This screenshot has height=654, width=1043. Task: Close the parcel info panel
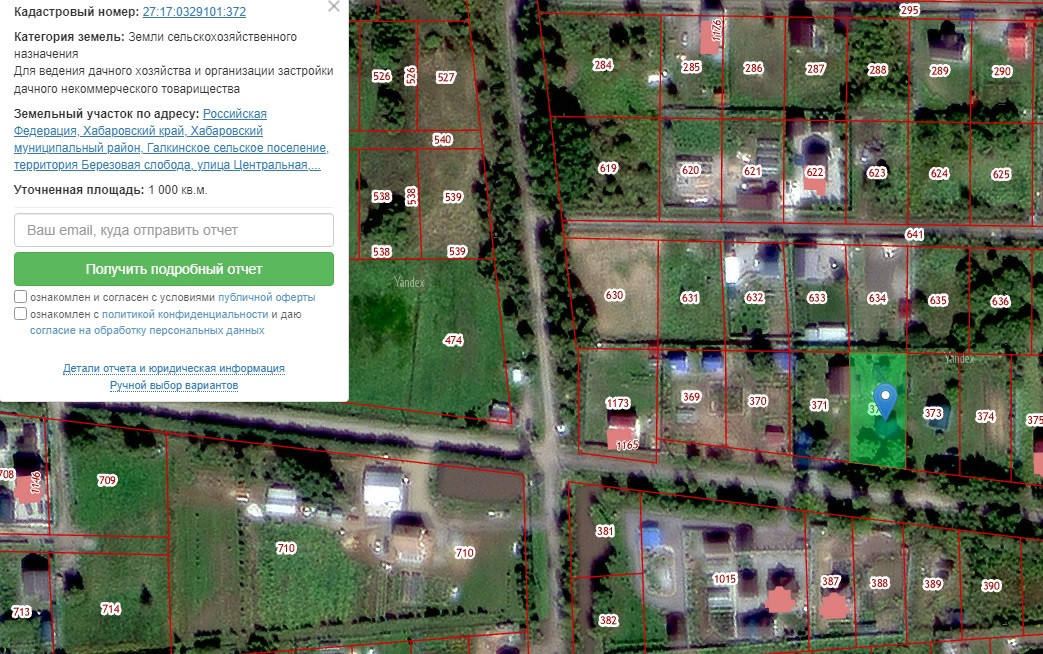point(334,7)
